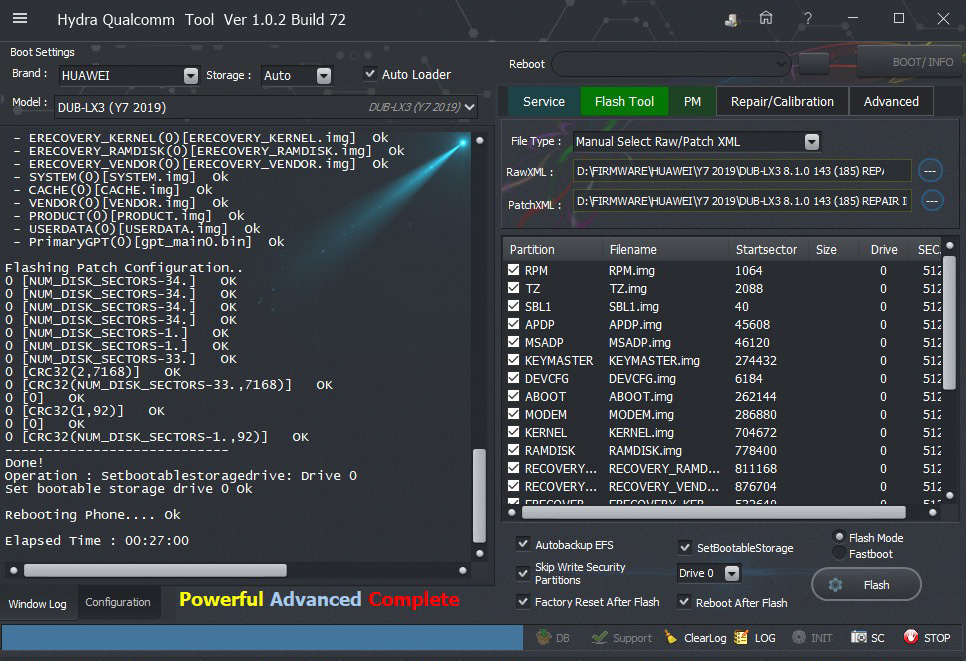Click the Flash button
This screenshot has height=661, width=966.
click(866, 585)
